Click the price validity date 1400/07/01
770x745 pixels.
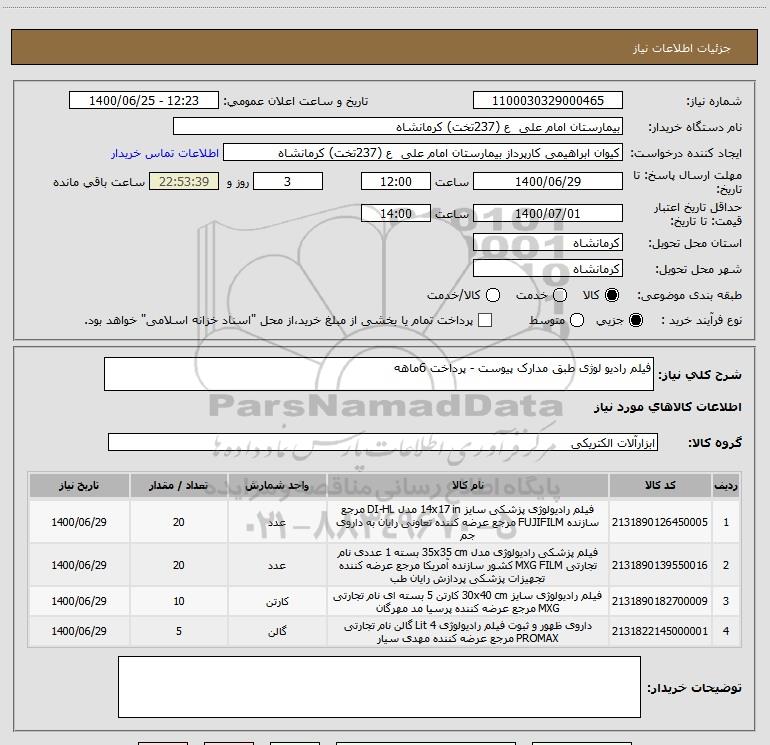548,214
